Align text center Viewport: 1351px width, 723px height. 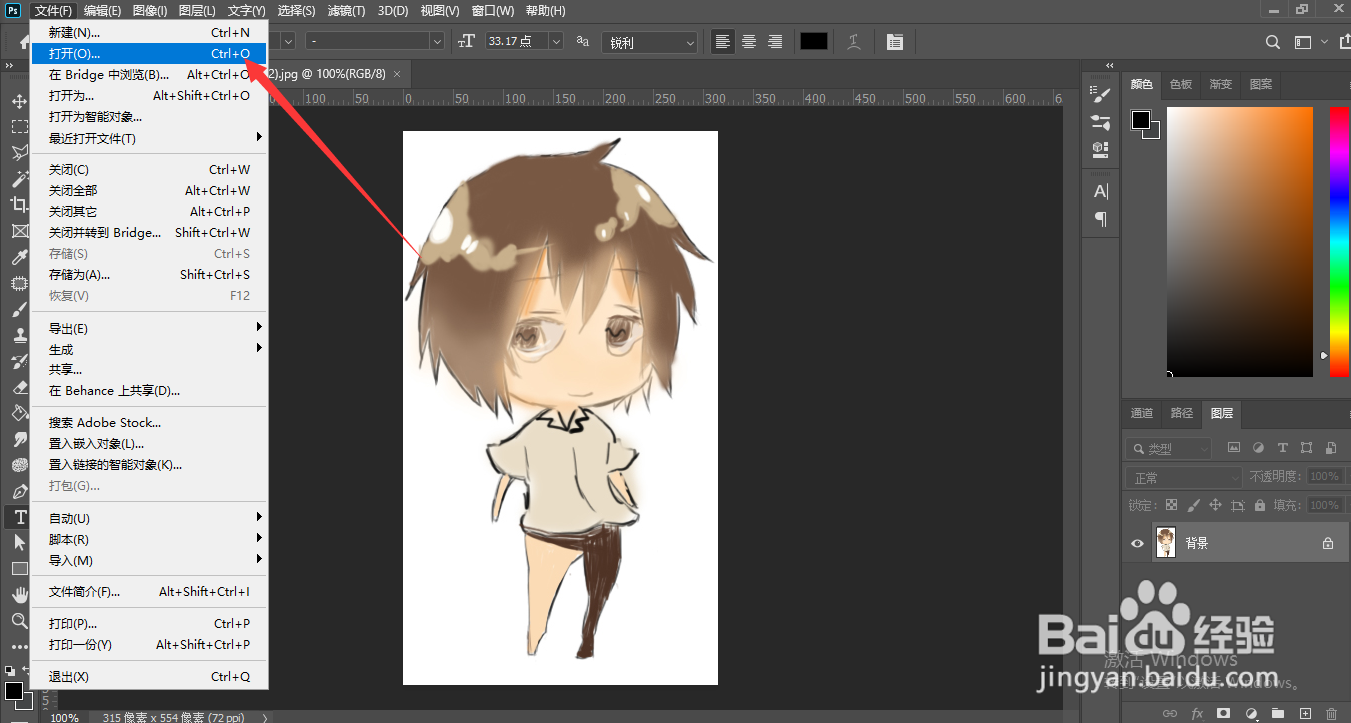pos(748,42)
